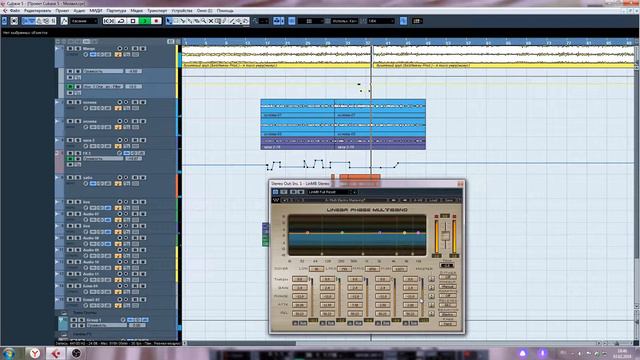
Task: Click the Save button in LinMB
Action: (449, 200)
